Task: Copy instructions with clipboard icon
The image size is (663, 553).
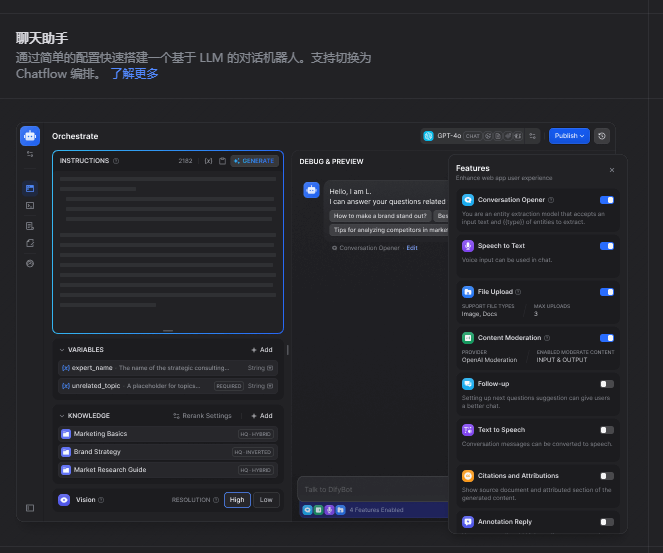Action: tap(222, 161)
